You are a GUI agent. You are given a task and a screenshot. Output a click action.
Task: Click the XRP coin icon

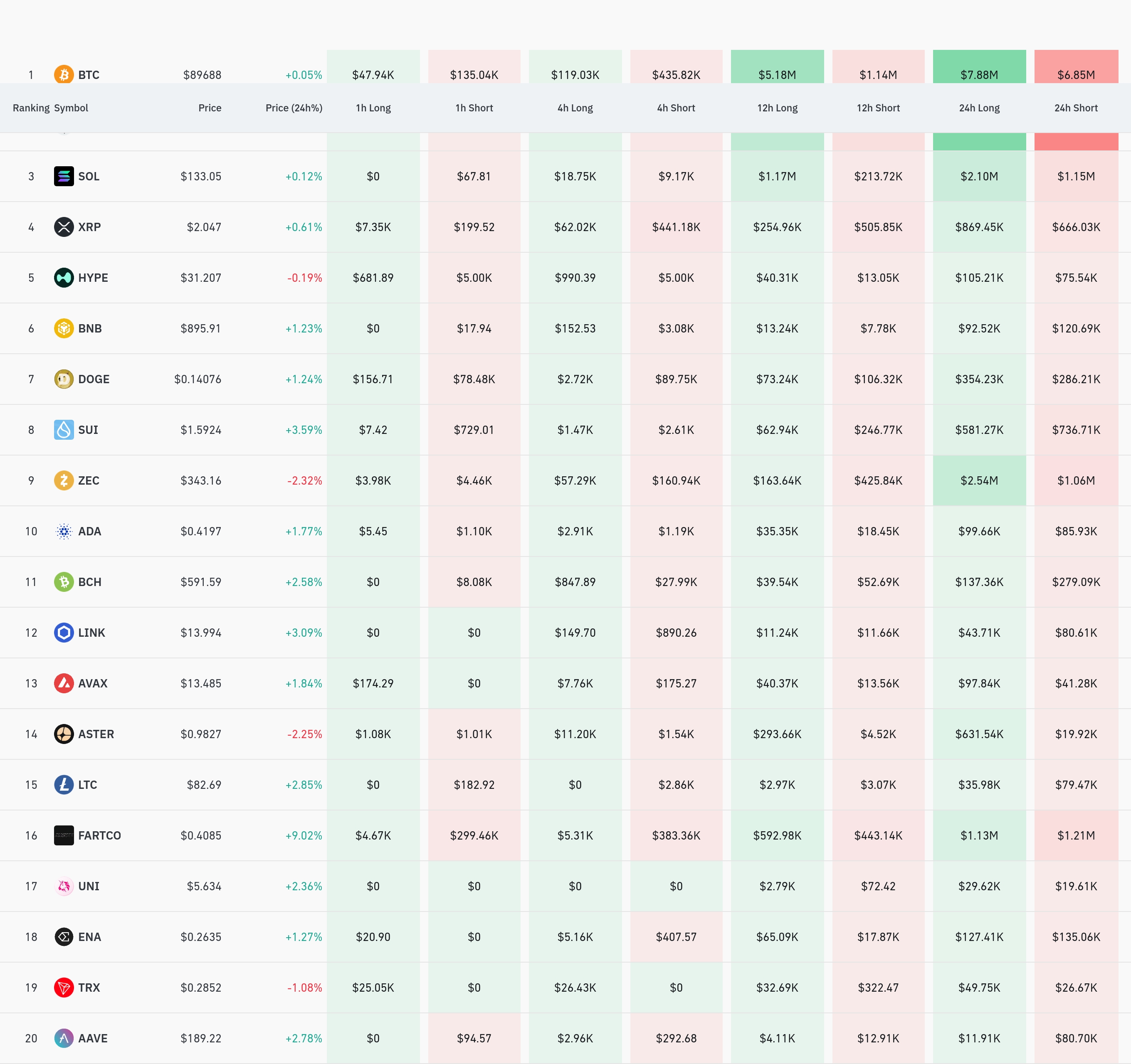(x=64, y=227)
